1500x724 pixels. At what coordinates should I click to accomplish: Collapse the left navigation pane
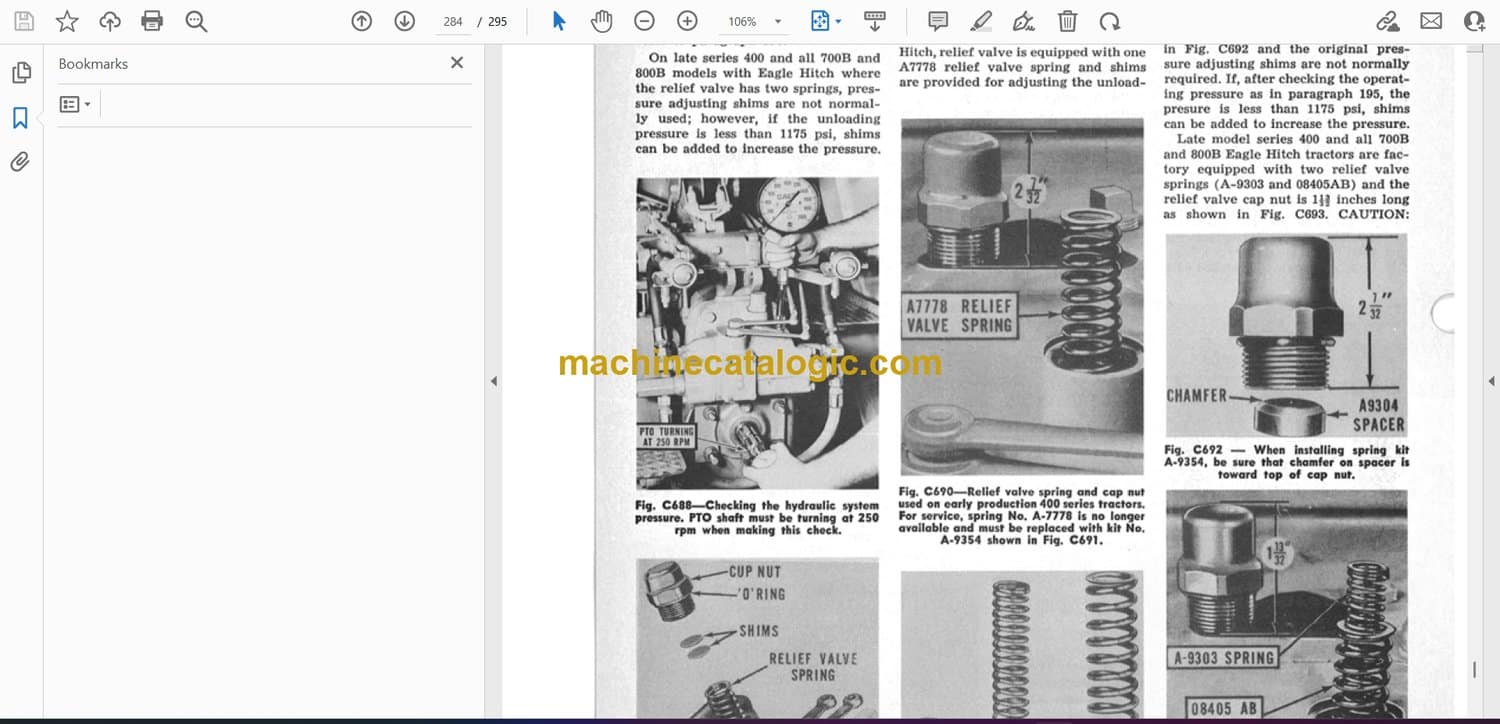point(493,381)
